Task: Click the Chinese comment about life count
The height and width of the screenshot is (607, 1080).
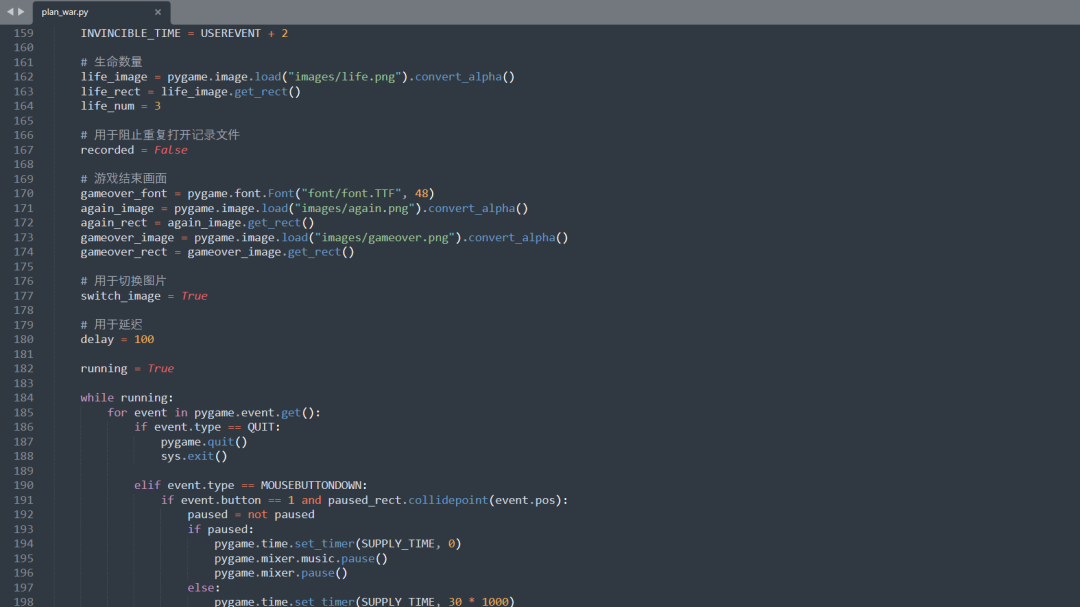Action: pos(110,61)
